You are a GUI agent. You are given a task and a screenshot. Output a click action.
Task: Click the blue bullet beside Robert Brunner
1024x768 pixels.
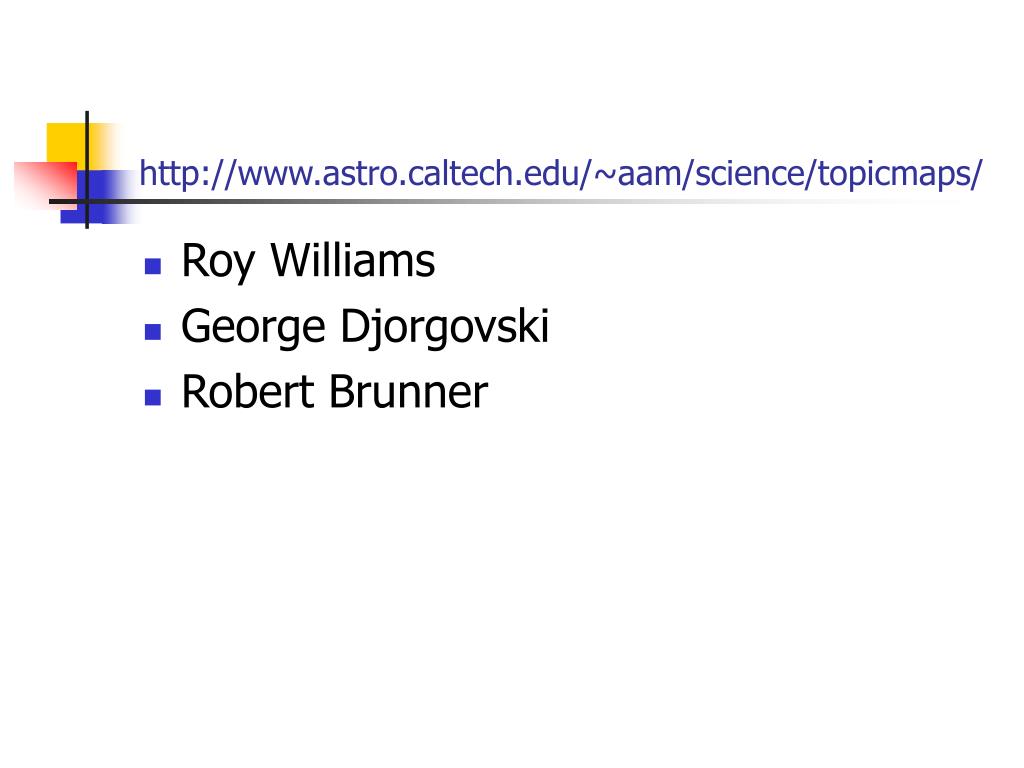(x=153, y=397)
